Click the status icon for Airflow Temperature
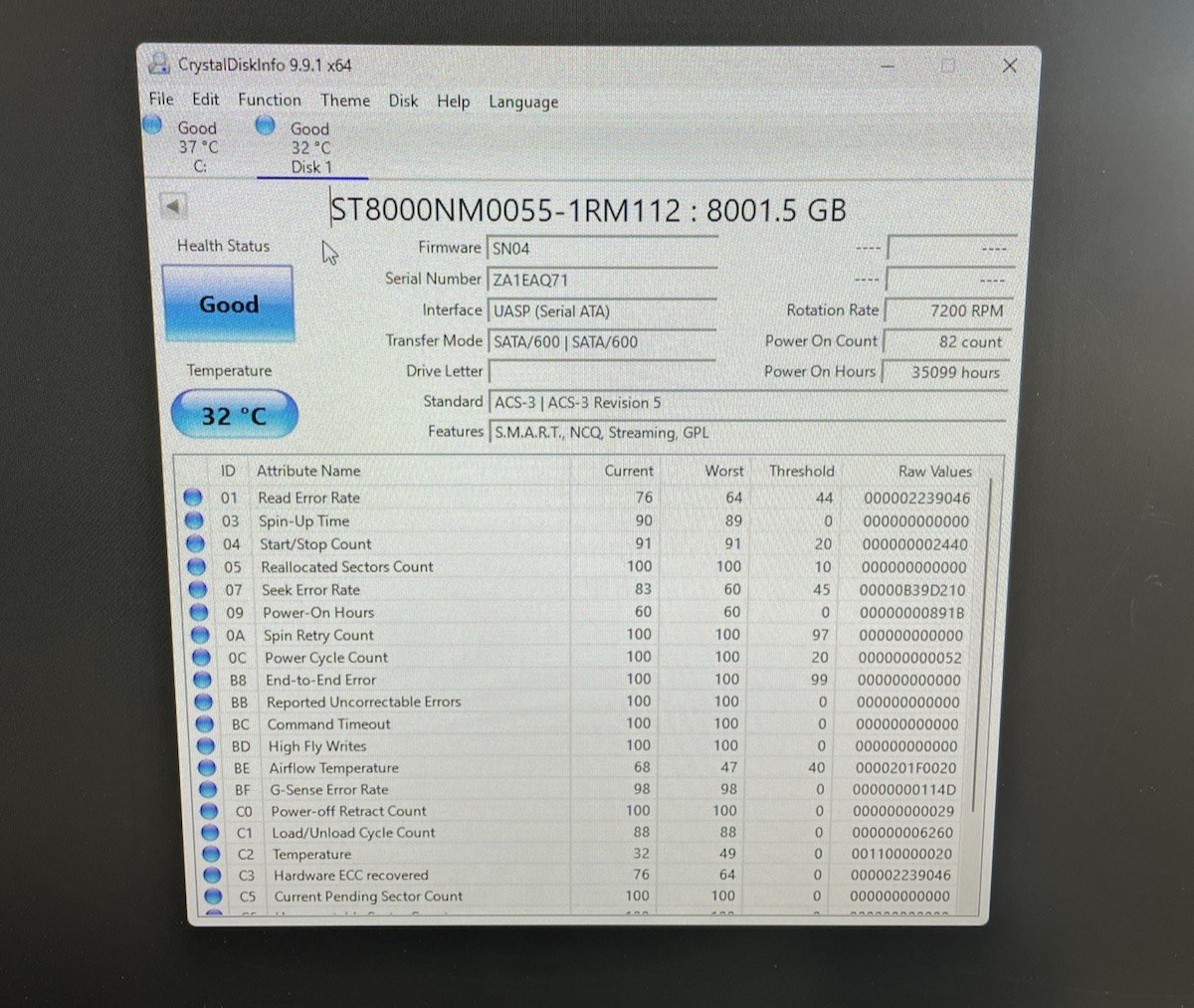 [207, 768]
